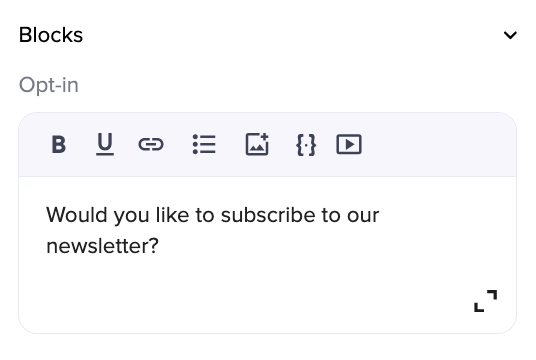This screenshot has width=536, height=360.
Task: Apply underline formatting to the text
Action: [x=105, y=144]
